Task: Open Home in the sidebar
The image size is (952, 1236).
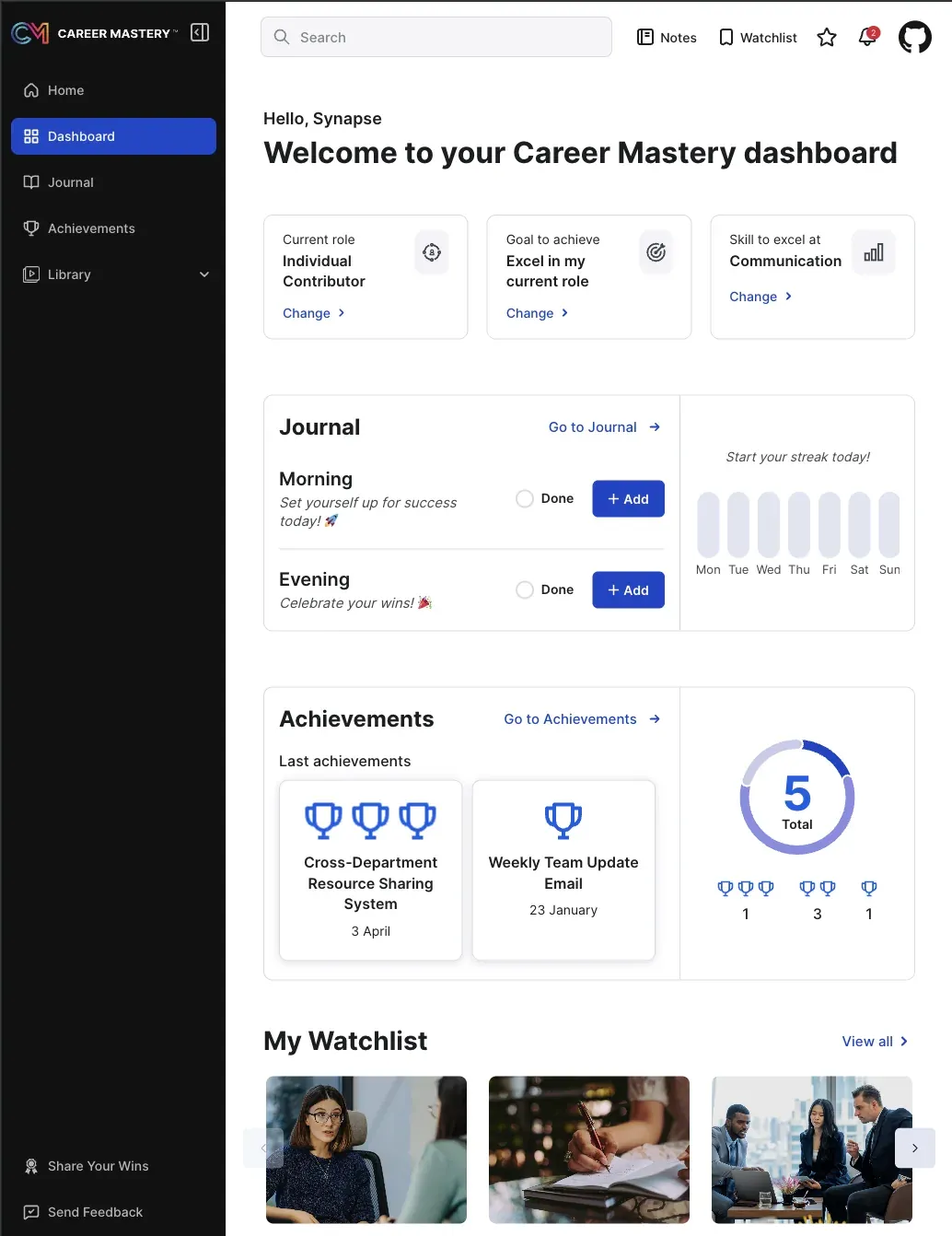Action: click(113, 90)
